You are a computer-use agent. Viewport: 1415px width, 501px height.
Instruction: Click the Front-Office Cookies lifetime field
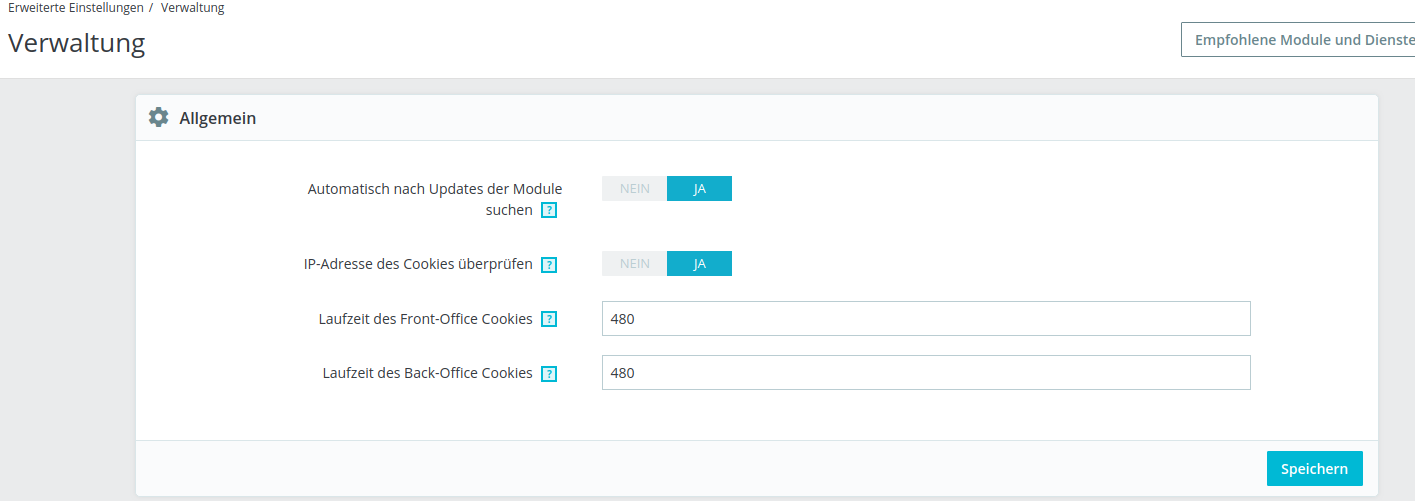tap(925, 319)
